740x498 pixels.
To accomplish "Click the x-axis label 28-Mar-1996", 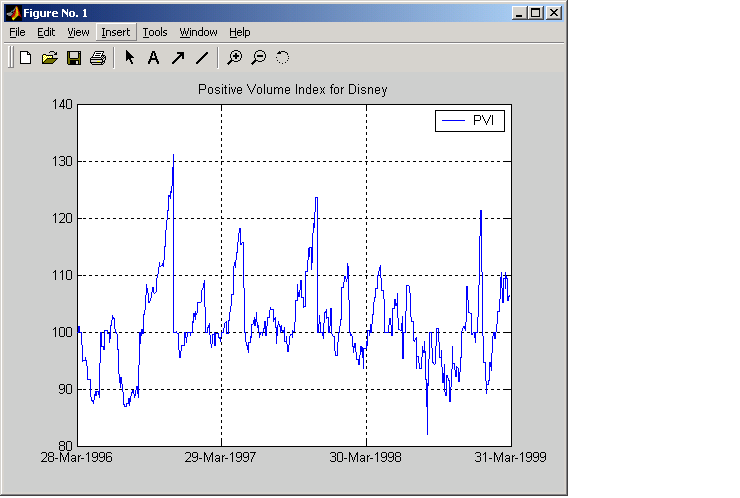I will point(76,457).
